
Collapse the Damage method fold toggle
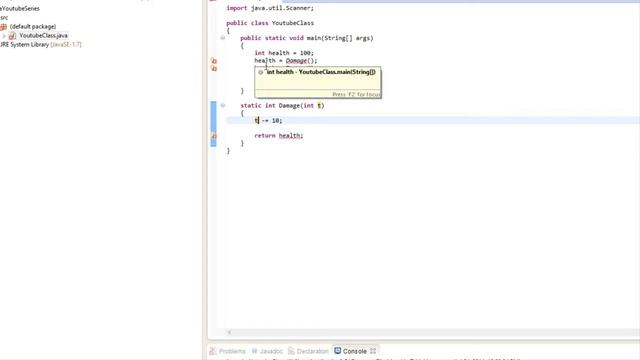coord(223,105)
